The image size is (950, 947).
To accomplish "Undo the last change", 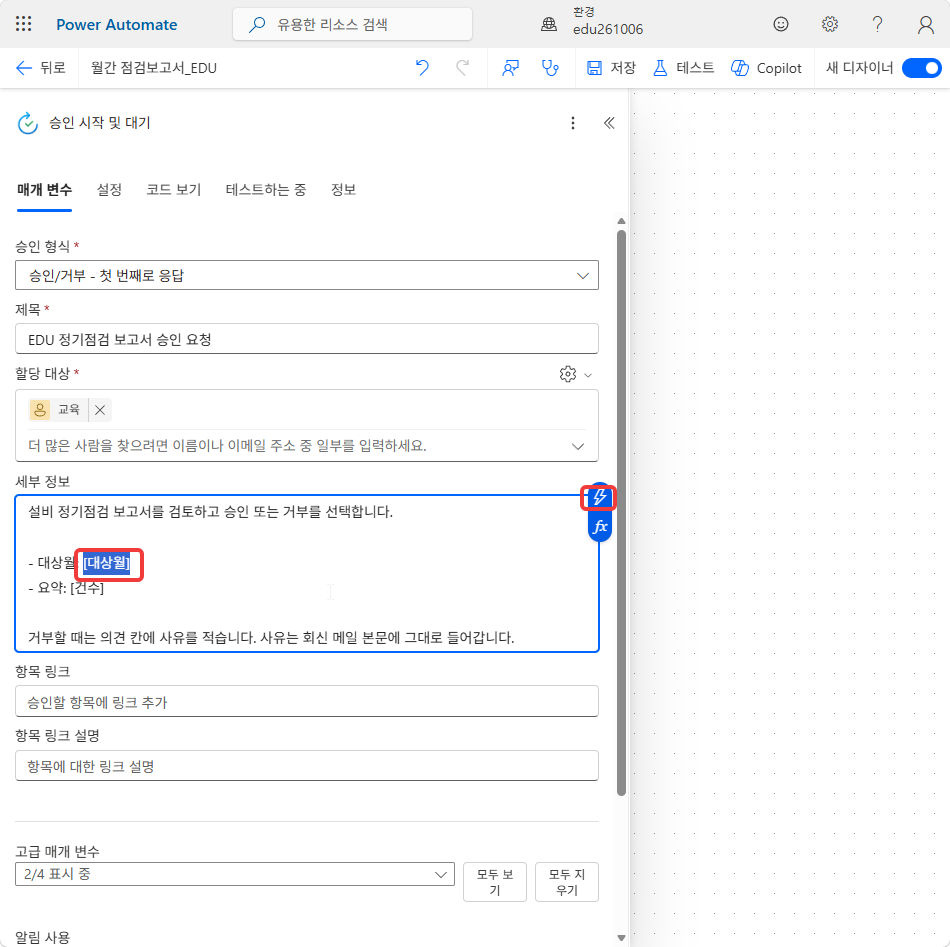I will tap(422, 67).
